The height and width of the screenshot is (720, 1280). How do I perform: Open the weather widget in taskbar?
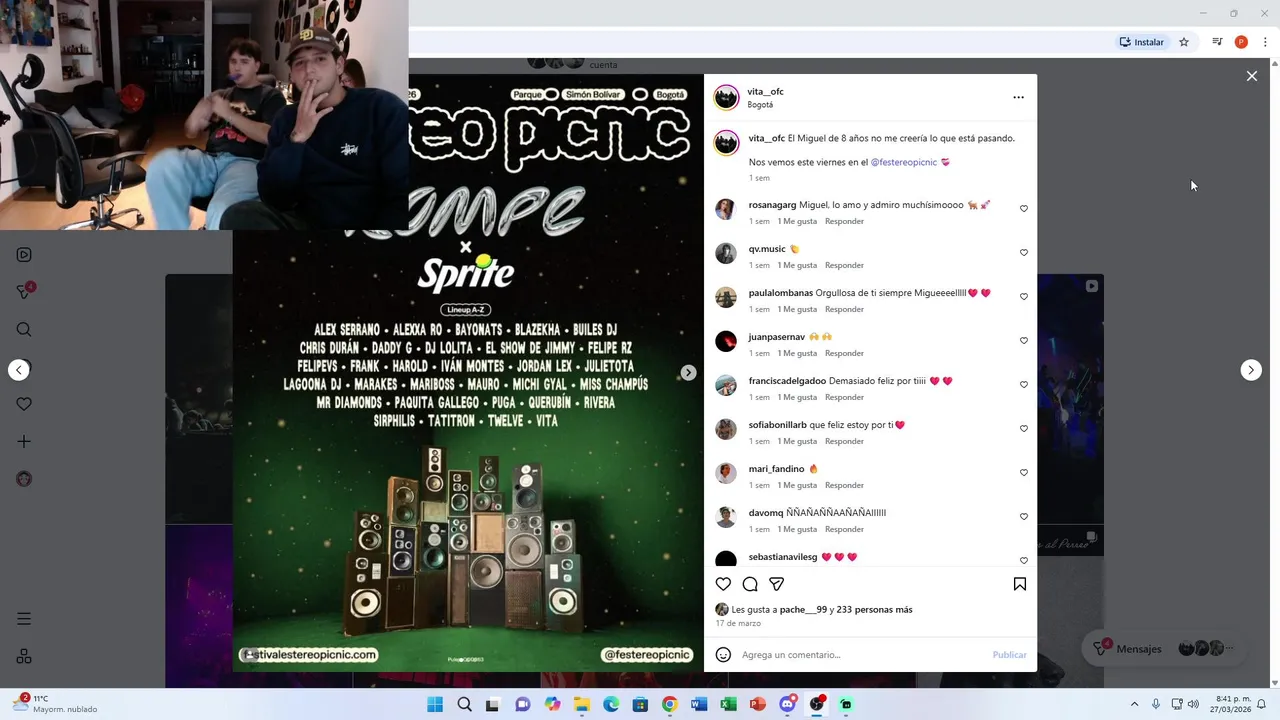tap(55, 704)
